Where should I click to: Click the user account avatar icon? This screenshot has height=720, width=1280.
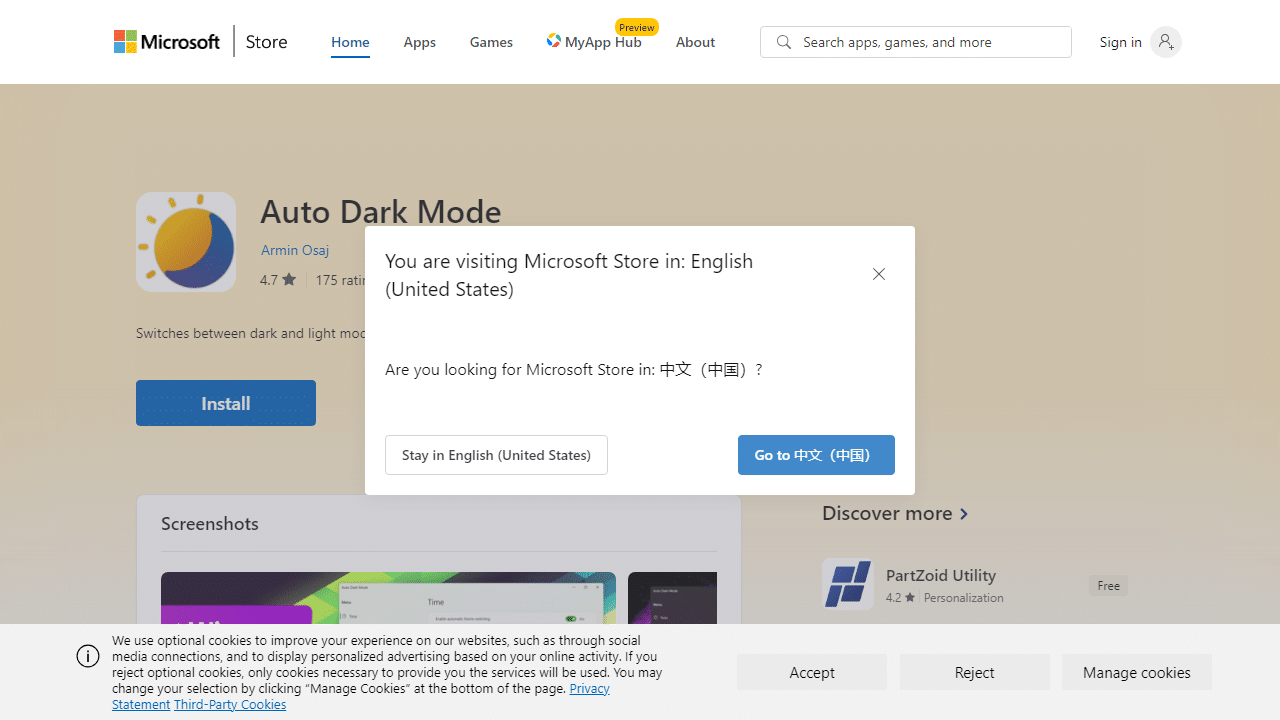pyautogui.click(x=1166, y=42)
